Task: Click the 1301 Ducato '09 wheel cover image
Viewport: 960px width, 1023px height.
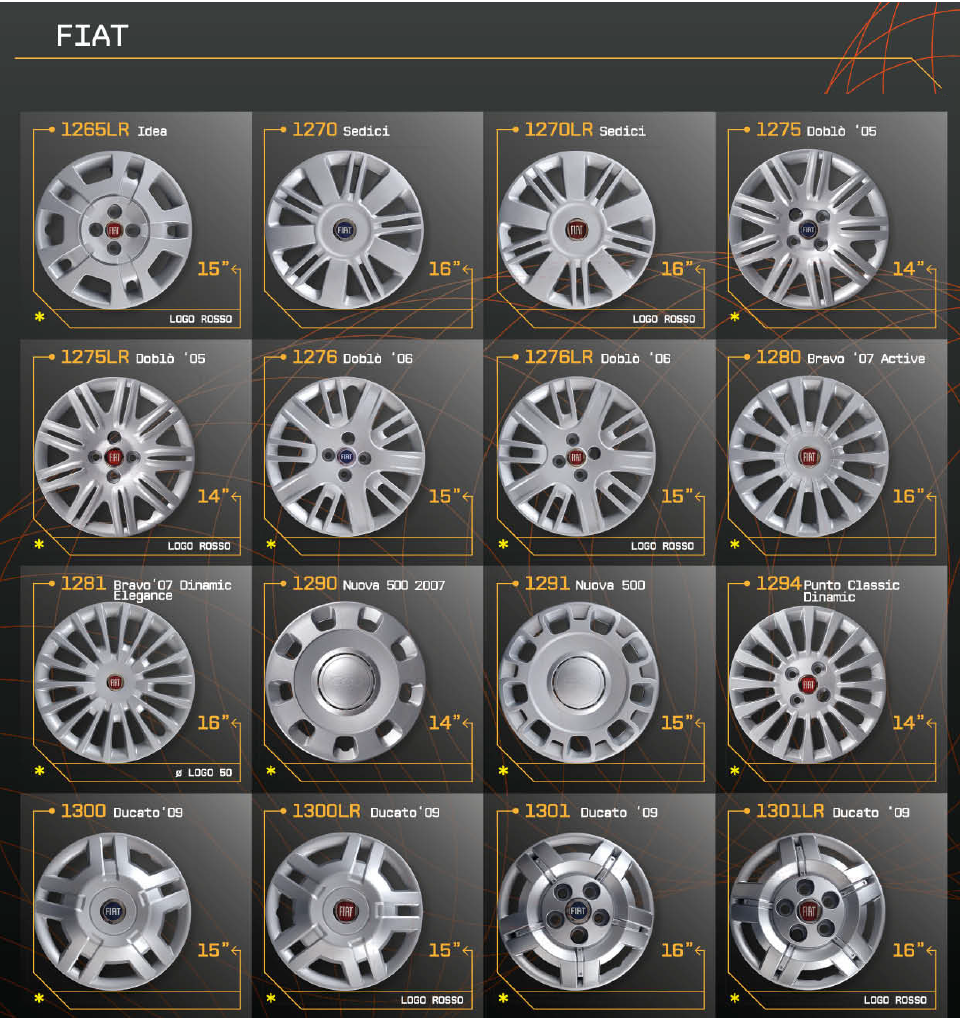Action: (x=577, y=911)
